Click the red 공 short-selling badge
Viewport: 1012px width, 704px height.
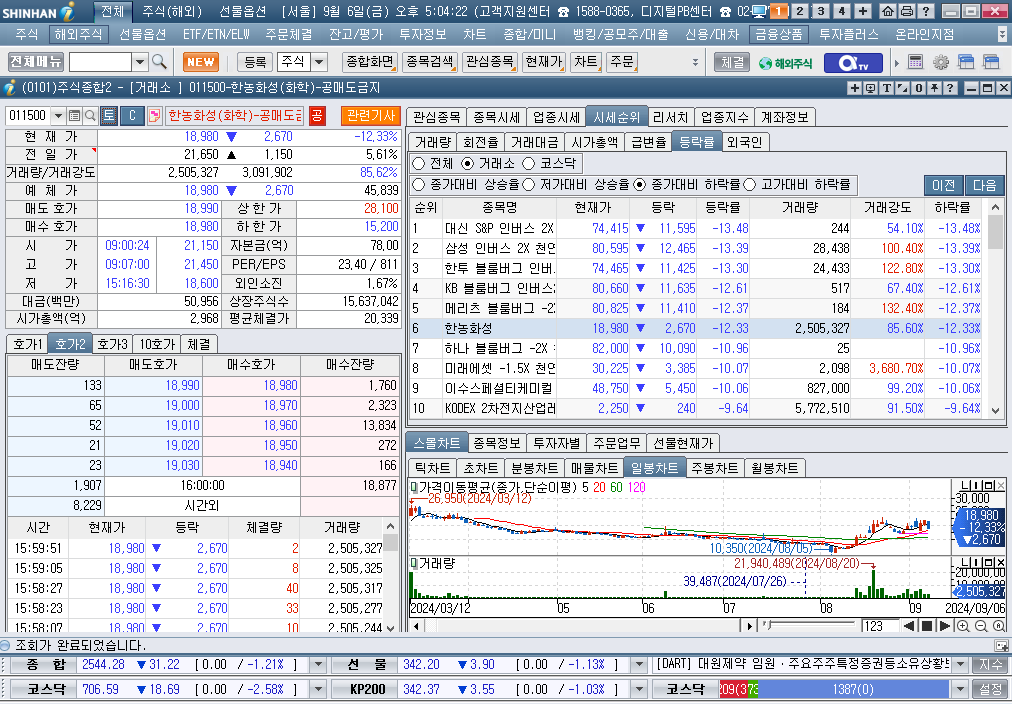(x=317, y=116)
